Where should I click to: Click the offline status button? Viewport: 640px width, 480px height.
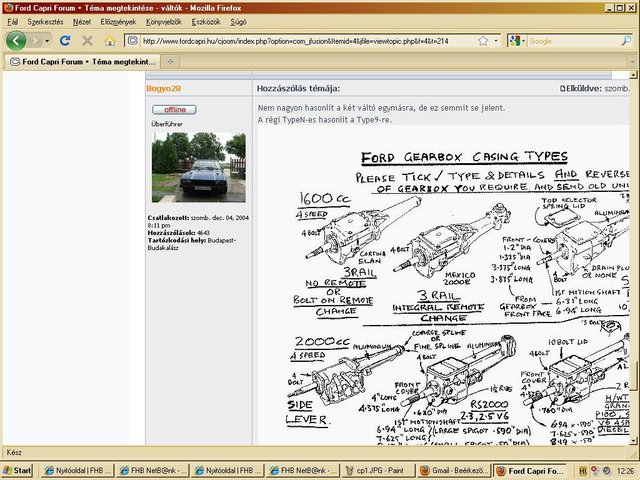point(174,109)
